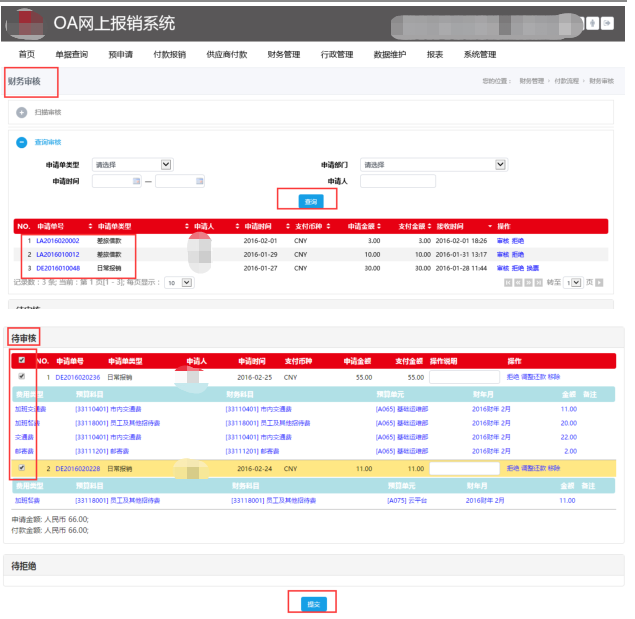Uncheck the checkbox for DE2016020228 row
The height and width of the screenshot is (619, 635).
pyautogui.click(x=23, y=468)
